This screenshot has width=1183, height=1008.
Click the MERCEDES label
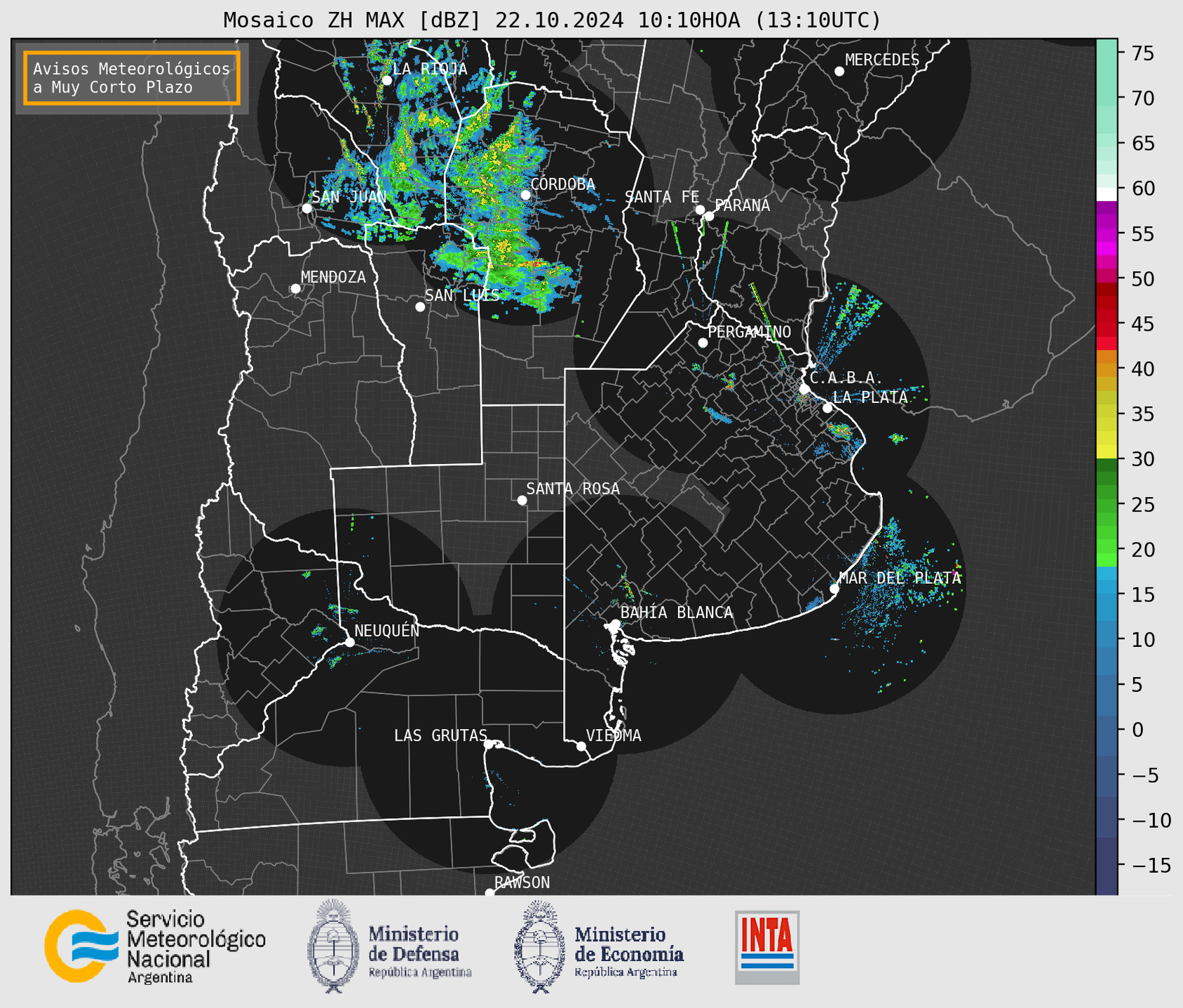(882, 60)
